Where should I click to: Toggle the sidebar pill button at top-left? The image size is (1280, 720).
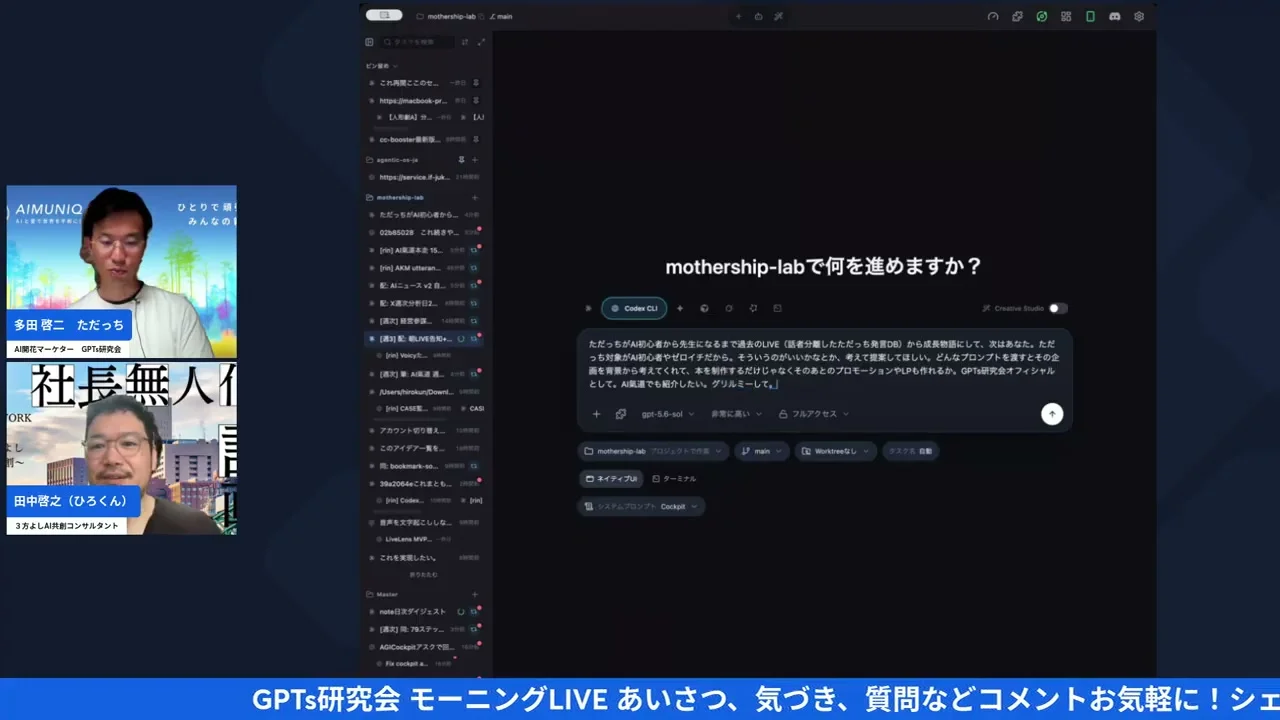coord(384,16)
